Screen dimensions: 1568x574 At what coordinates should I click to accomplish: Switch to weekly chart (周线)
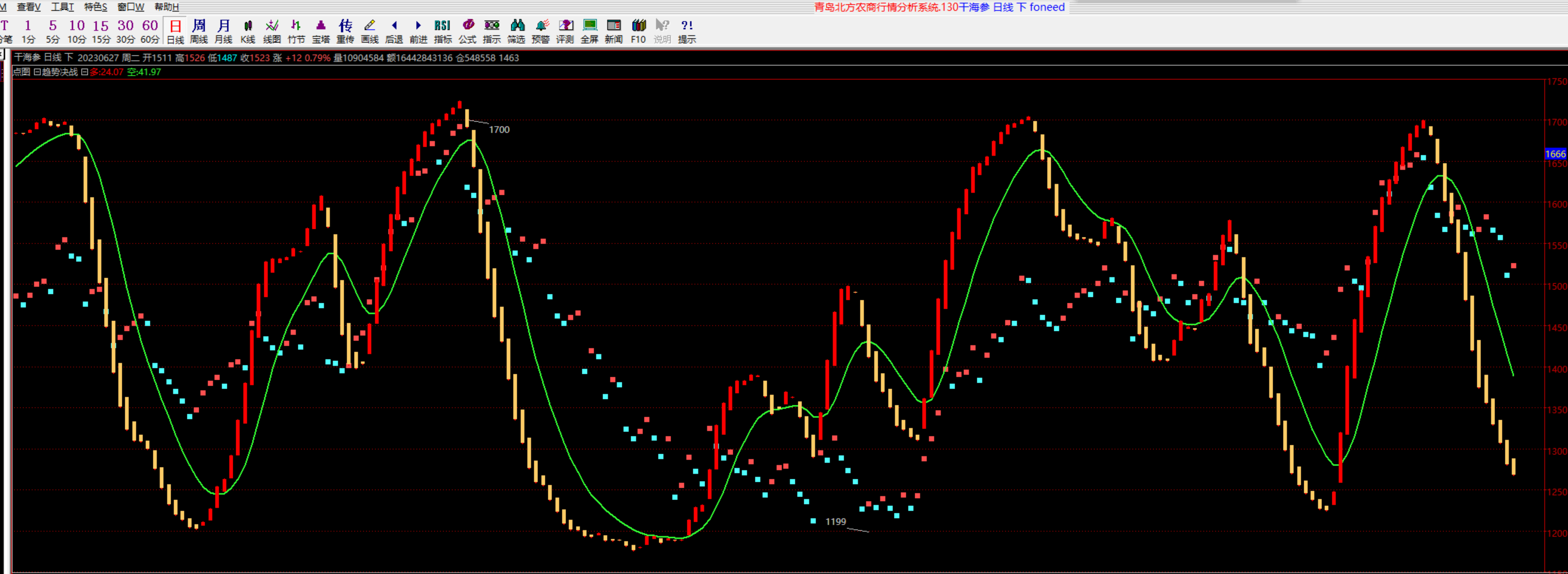click(x=199, y=31)
